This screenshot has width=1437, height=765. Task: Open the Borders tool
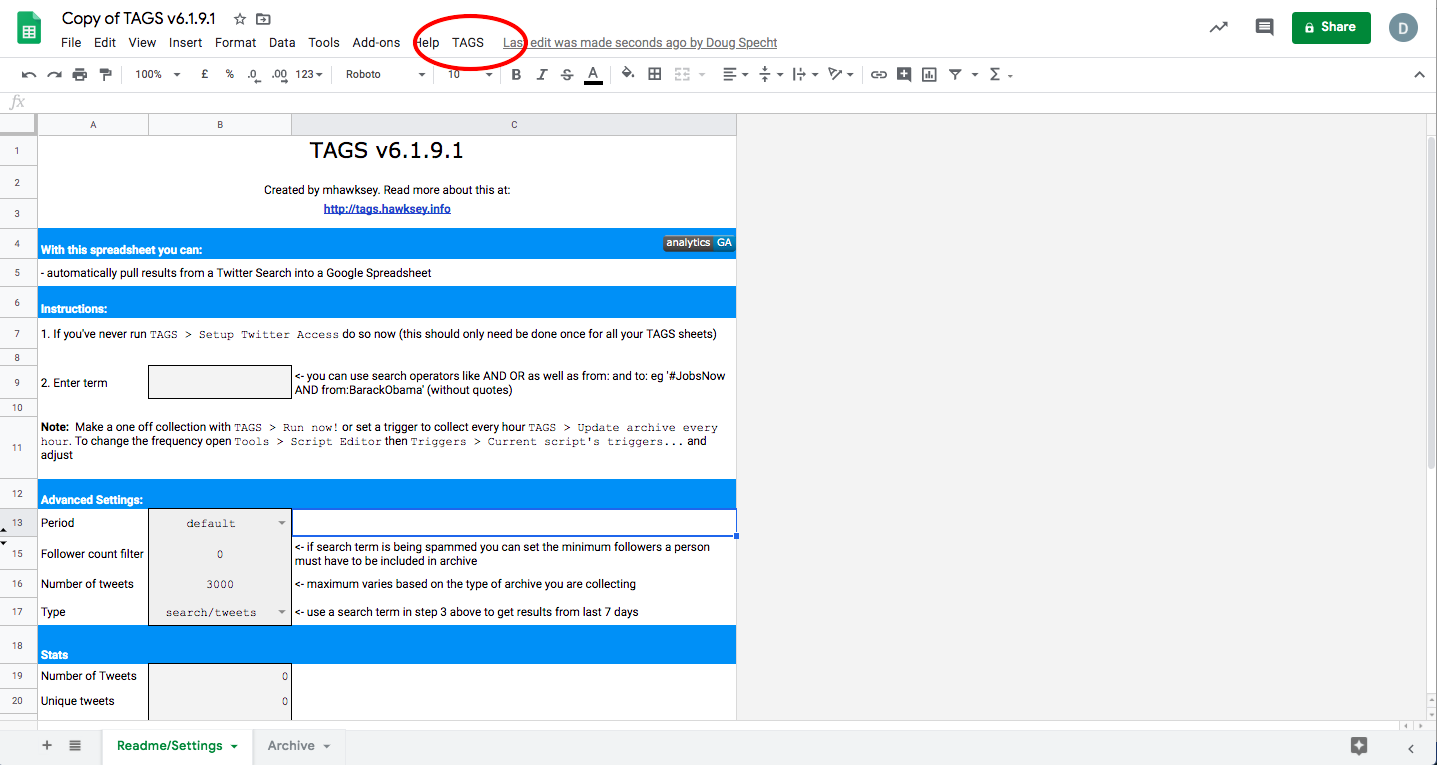tap(655, 74)
